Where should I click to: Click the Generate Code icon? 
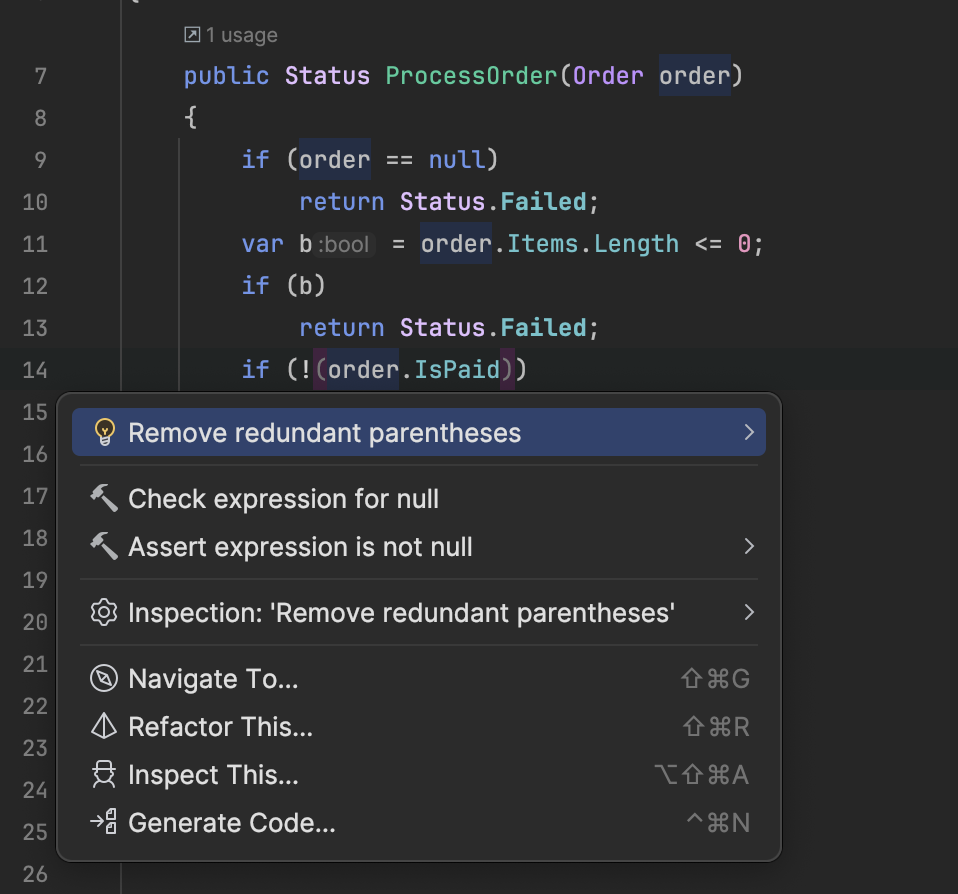(104, 823)
